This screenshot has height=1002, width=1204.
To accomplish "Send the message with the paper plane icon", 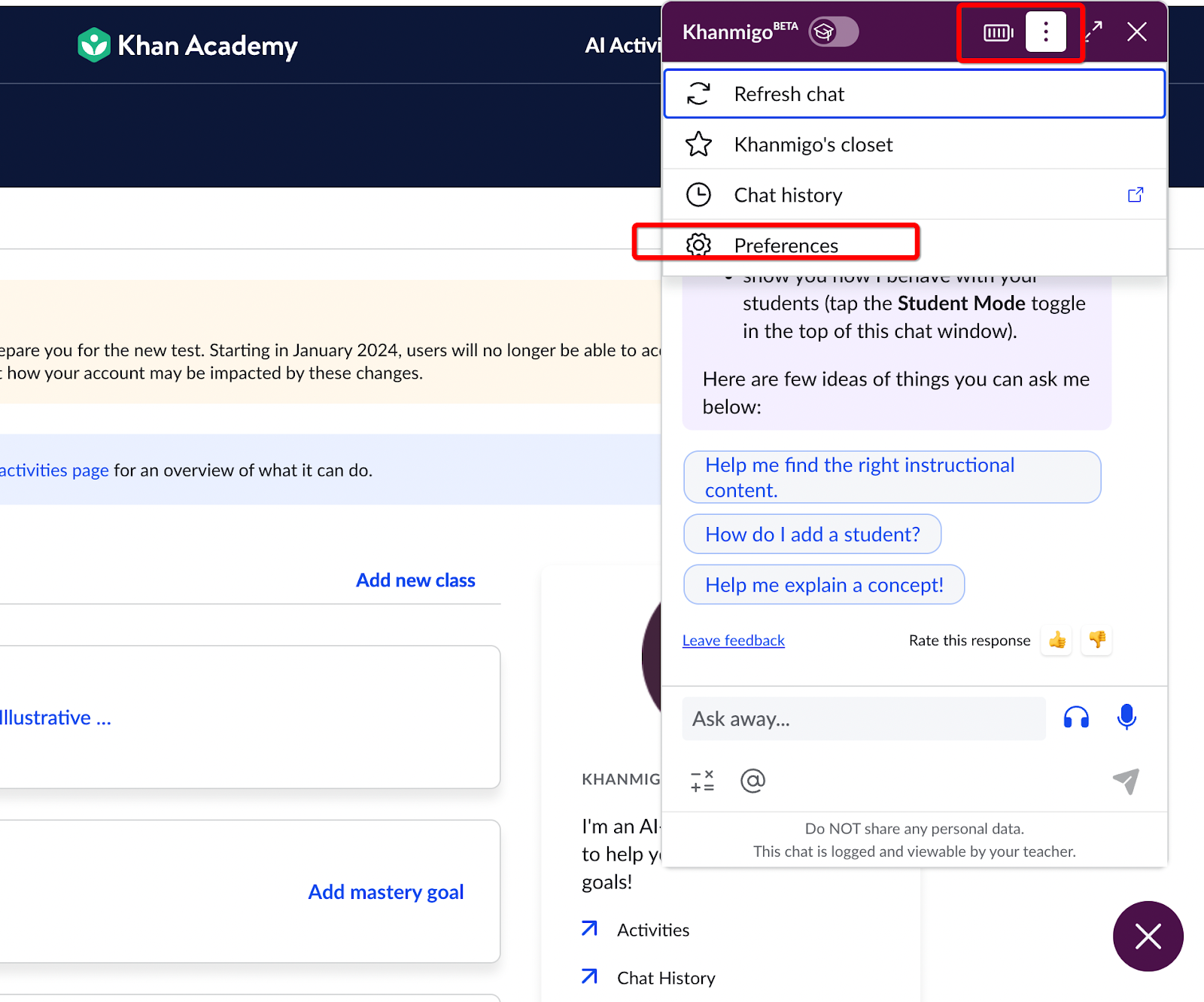I will (1125, 781).
